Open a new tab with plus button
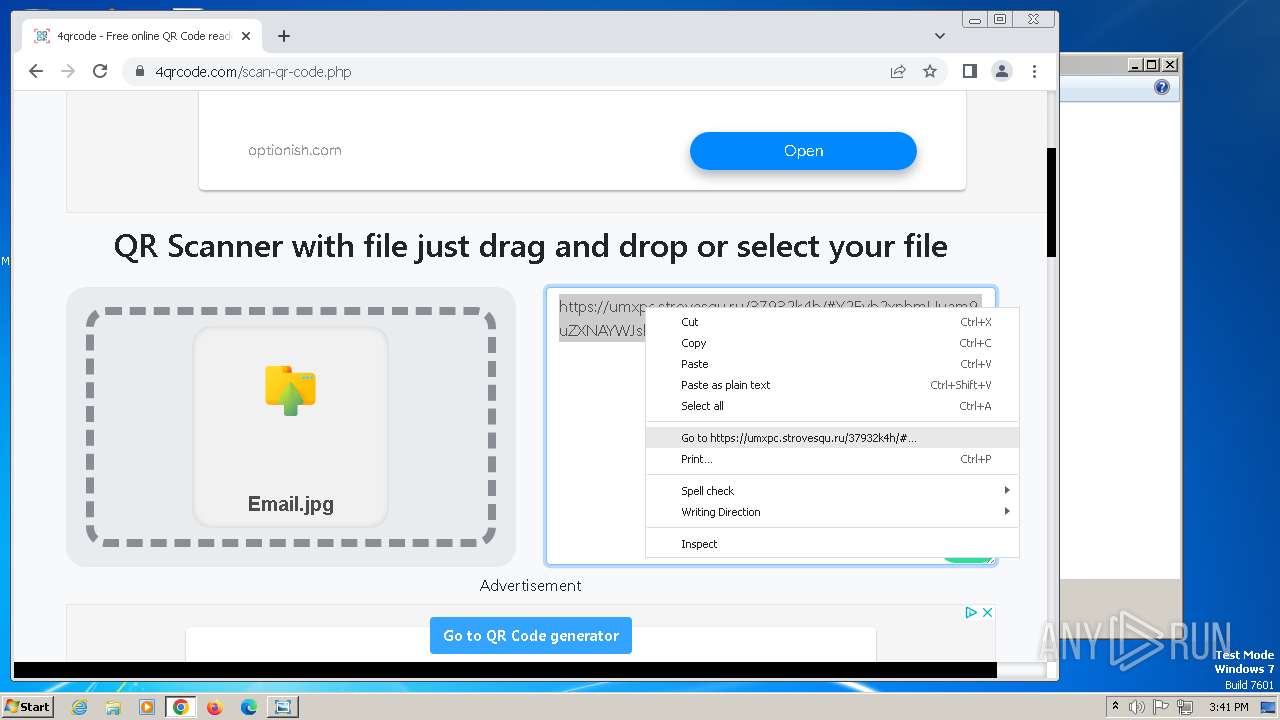Viewport: 1280px width, 720px height. 284,36
